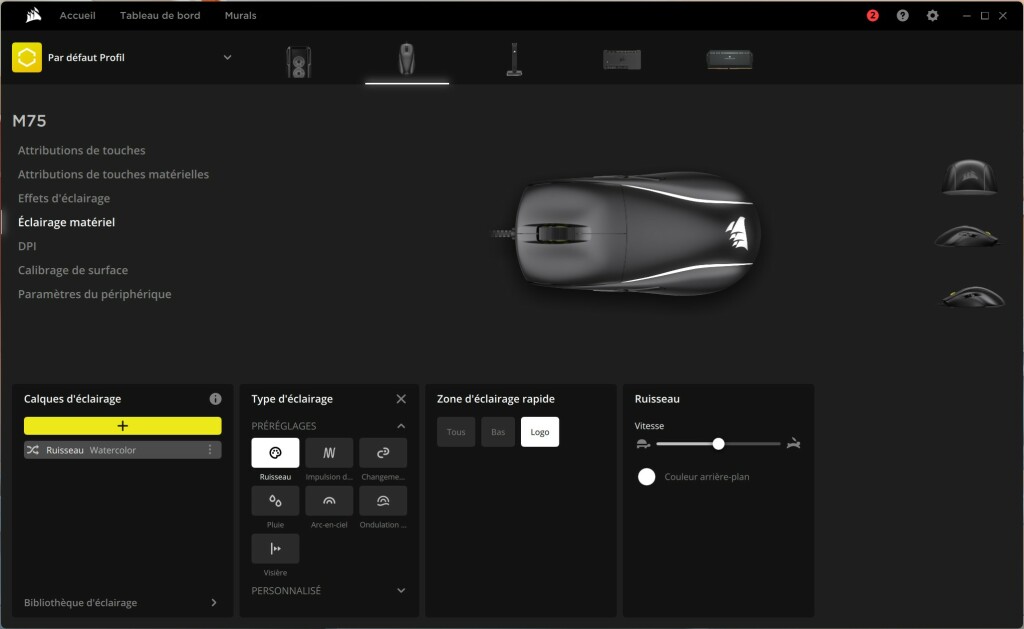Screen dimensions: 1024x629
Task: Select the Ruisseau lighting effect preset
Action: pos(274,452)
